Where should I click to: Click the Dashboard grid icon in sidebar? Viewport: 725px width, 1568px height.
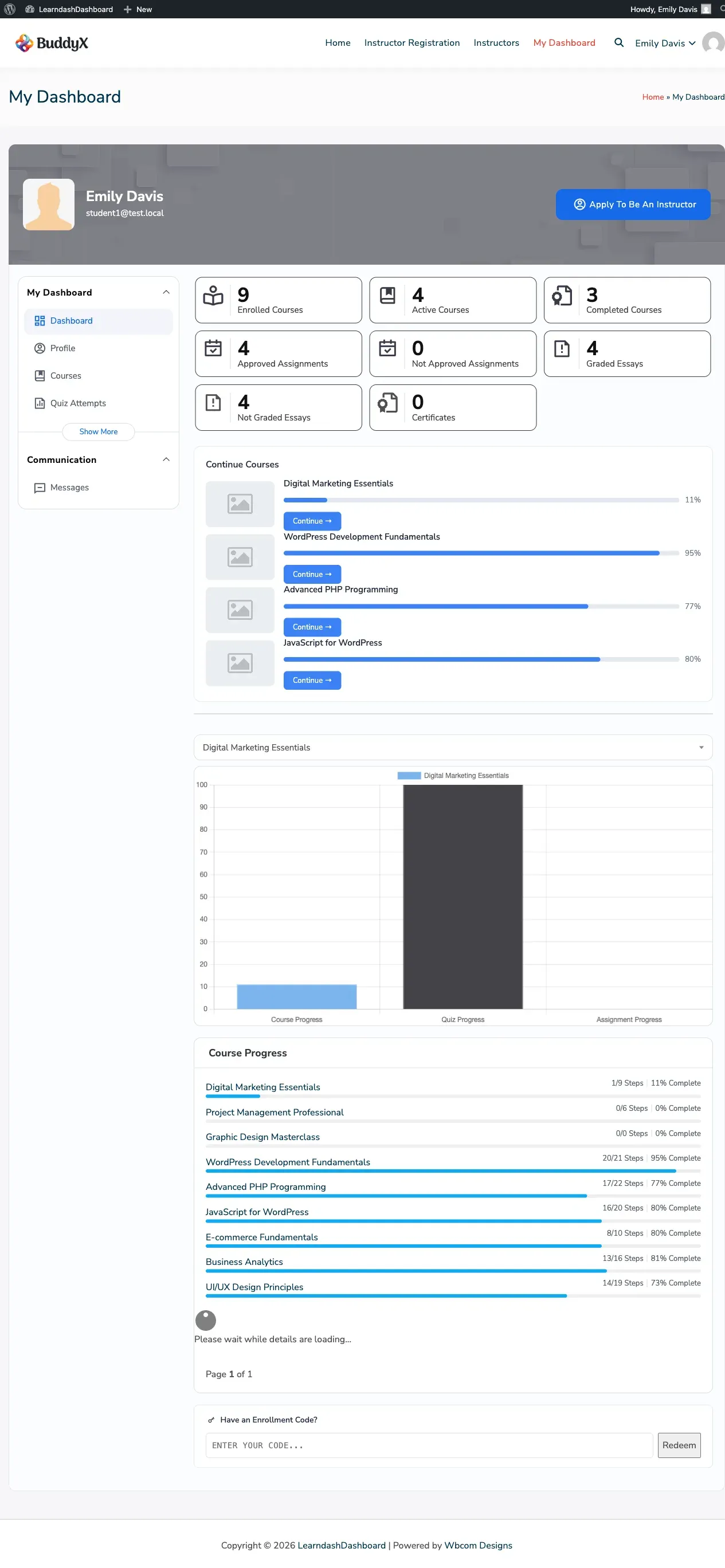pyautogui.click(x=40, y=321)
